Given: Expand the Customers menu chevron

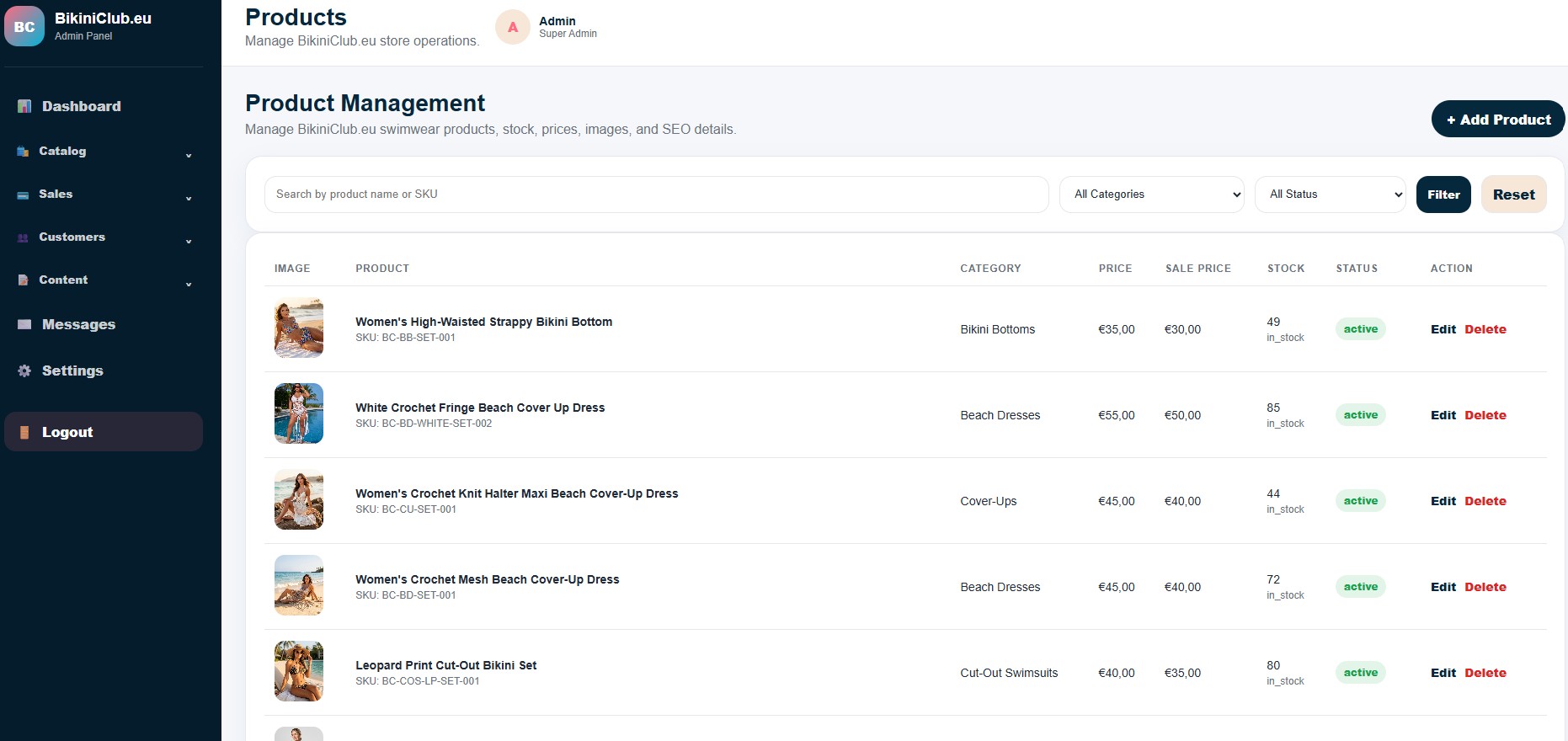Looking at the screenshot, I should pyautogui.click(x=189, y=241).
